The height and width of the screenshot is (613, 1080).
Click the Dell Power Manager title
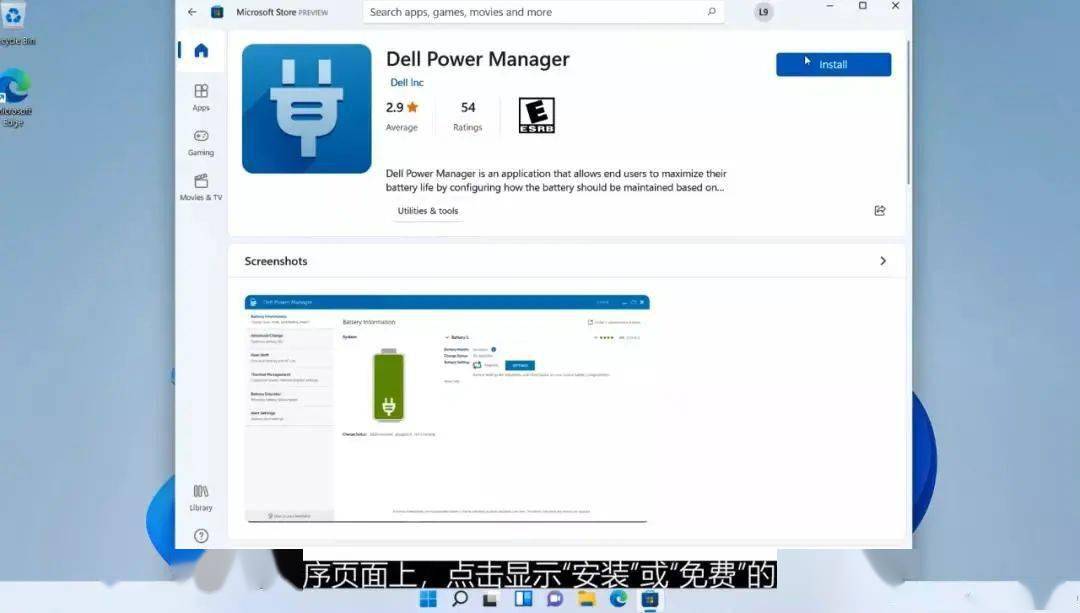[x=477, y=59]
